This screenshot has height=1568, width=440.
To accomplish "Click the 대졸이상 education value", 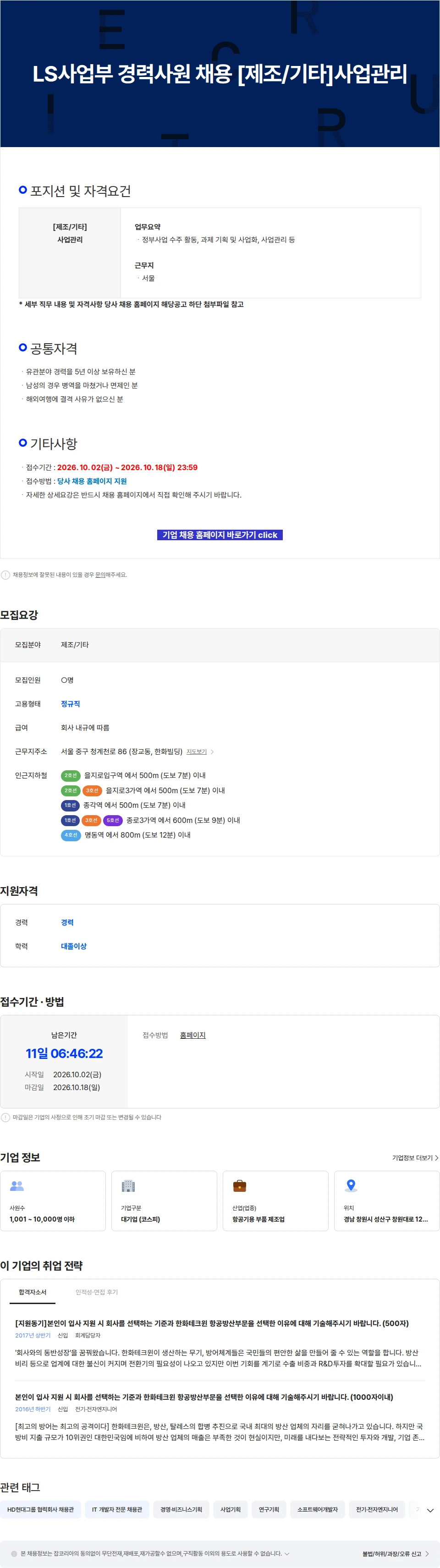I will tap(74, 947).
